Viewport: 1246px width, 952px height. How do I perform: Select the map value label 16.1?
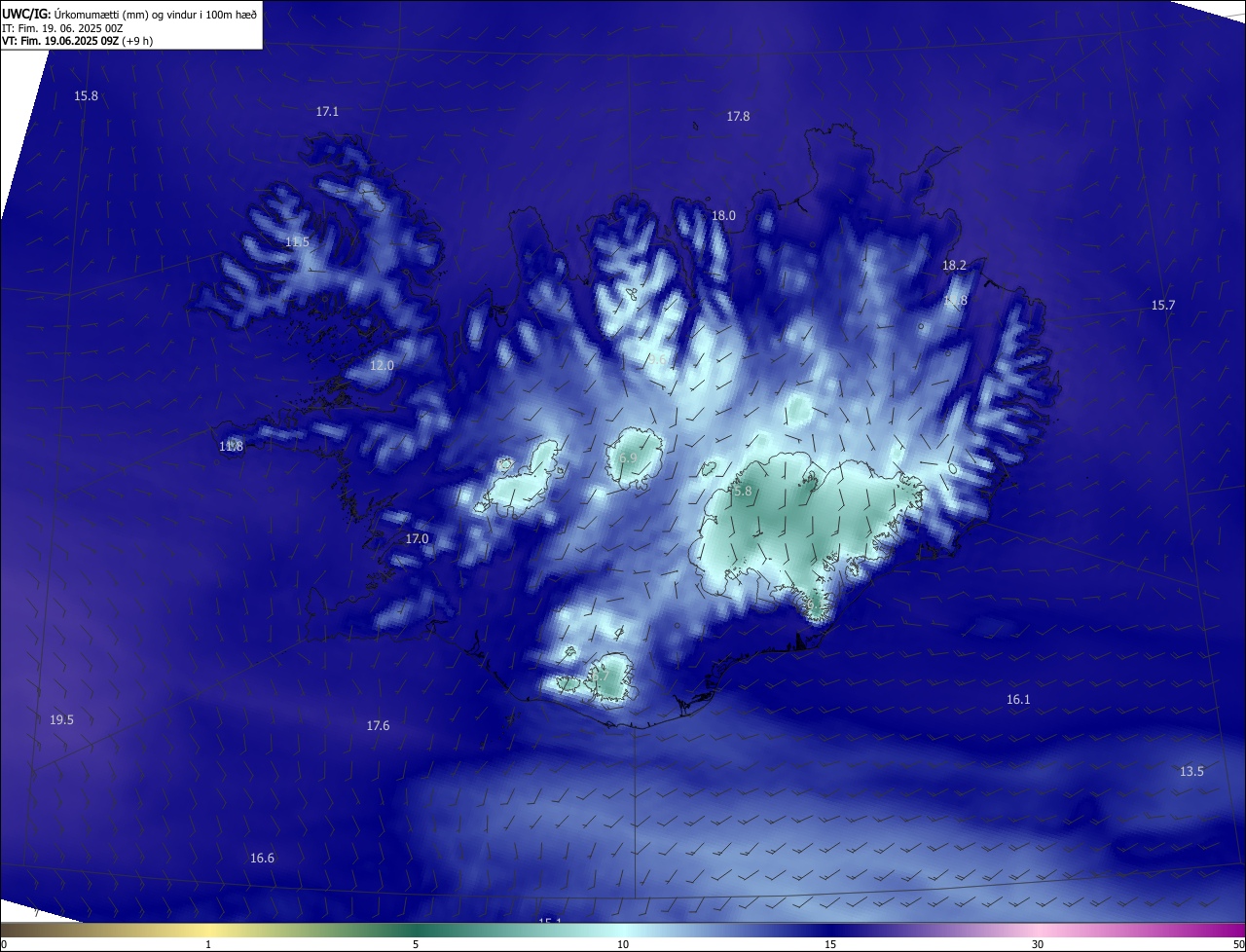pyautogui.click(x=1018, y=699)
